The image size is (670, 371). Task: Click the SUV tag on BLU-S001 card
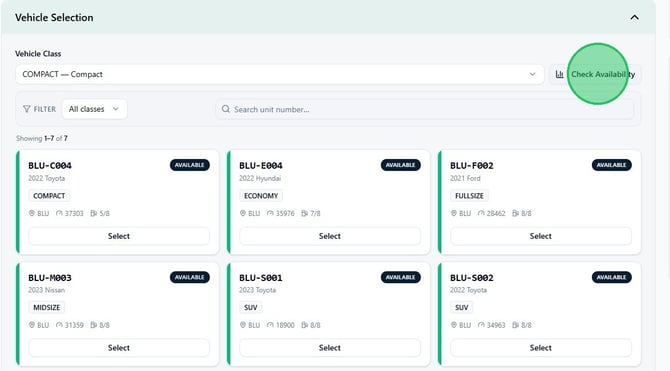point(251,307)
